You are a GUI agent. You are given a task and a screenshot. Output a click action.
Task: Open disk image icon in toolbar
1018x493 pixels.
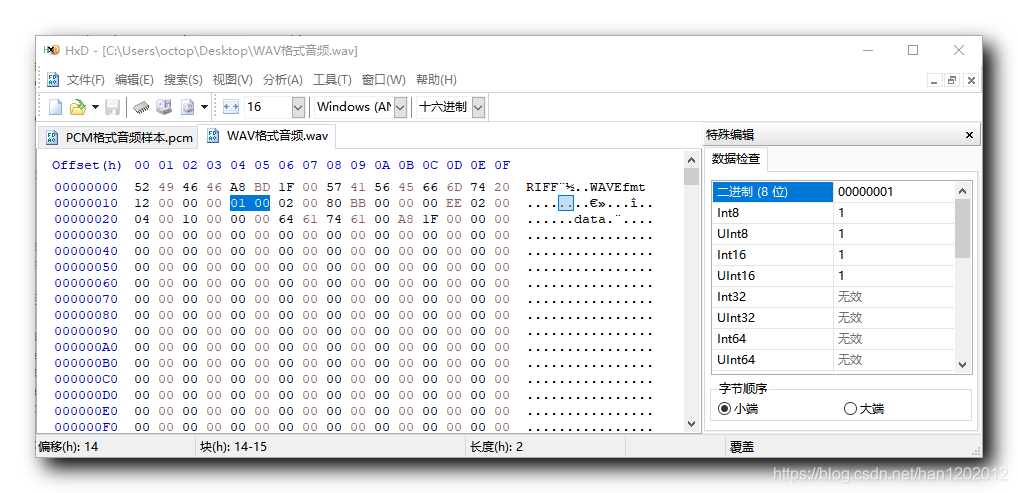coord(187,107)
